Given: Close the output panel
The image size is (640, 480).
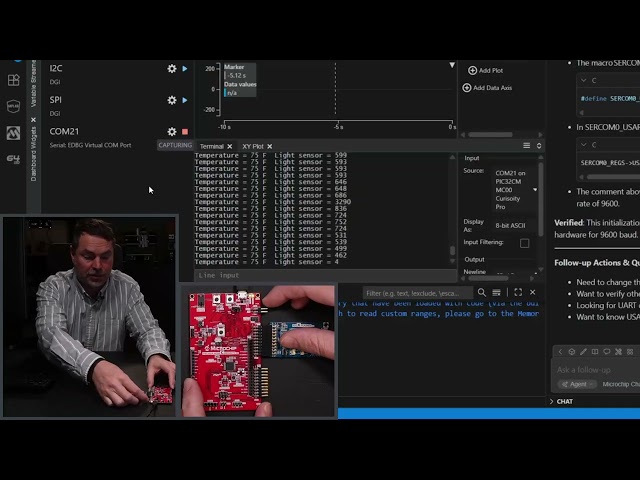Looking at the screenshot, I should [x=533, y=292].
